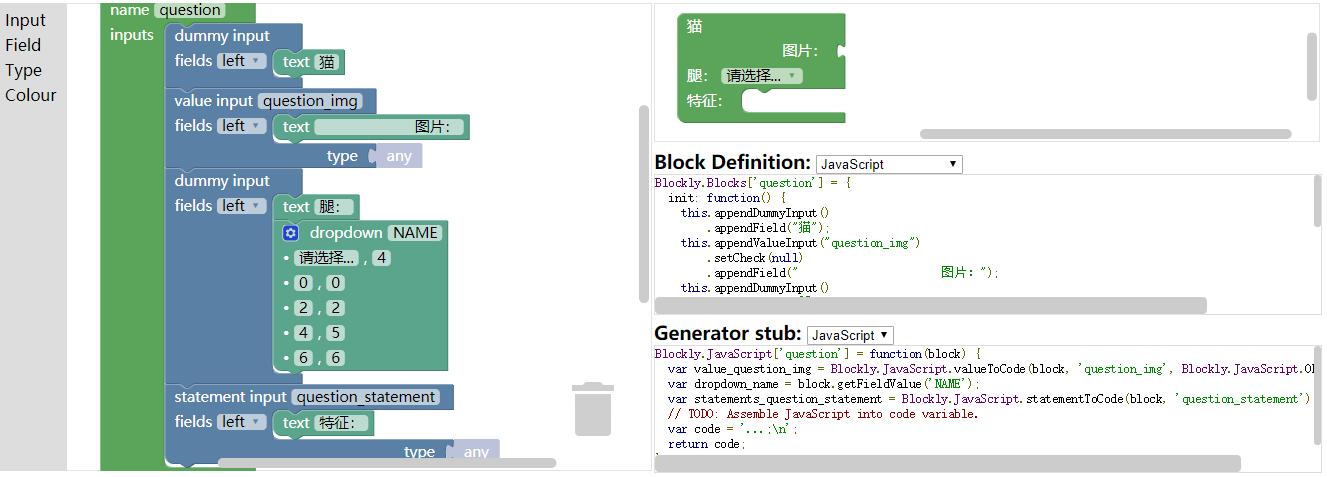Image resolution: width=1327 pixels, height=477 pixels.
Task: Click the 'statement input' block label
Action: (x=231, y=396)
